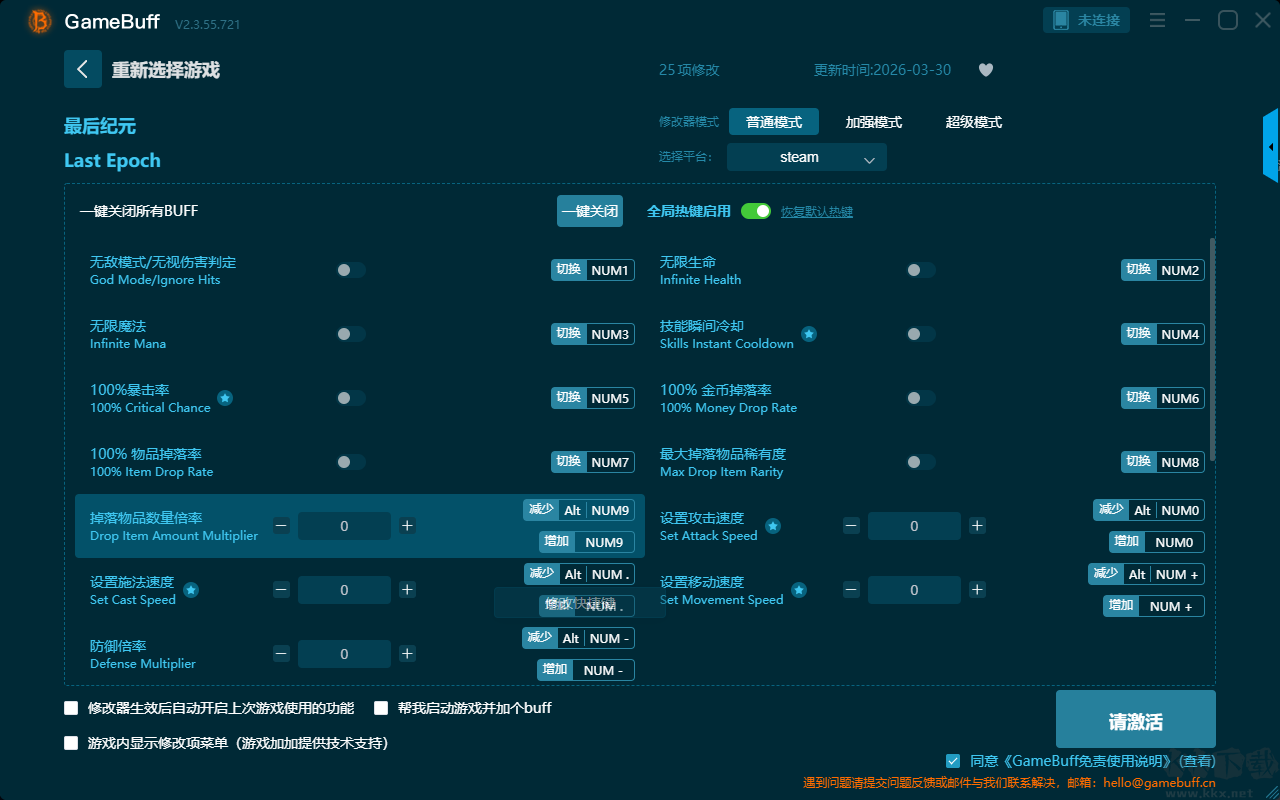Toggle Skills Instant Cooldown switch

pyautogui.click(x=921, y=334)
